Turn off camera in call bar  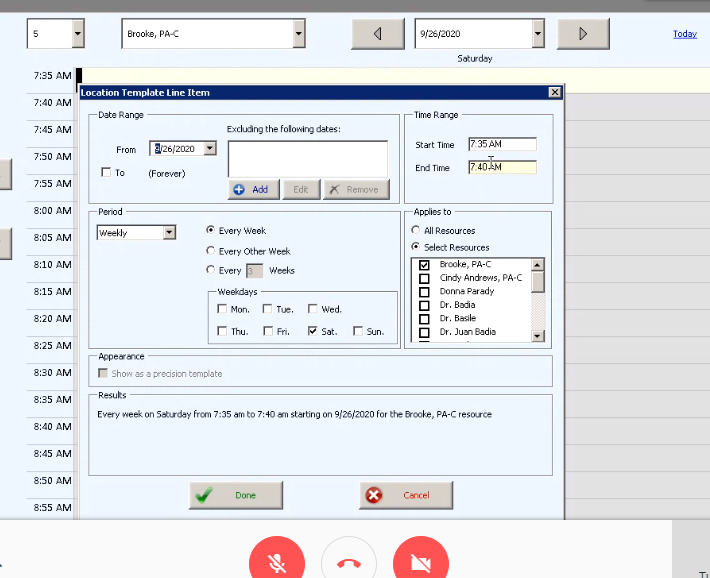[421, 563]
